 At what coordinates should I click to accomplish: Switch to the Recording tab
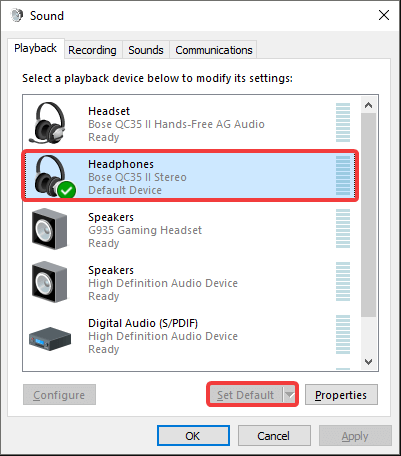92,50
